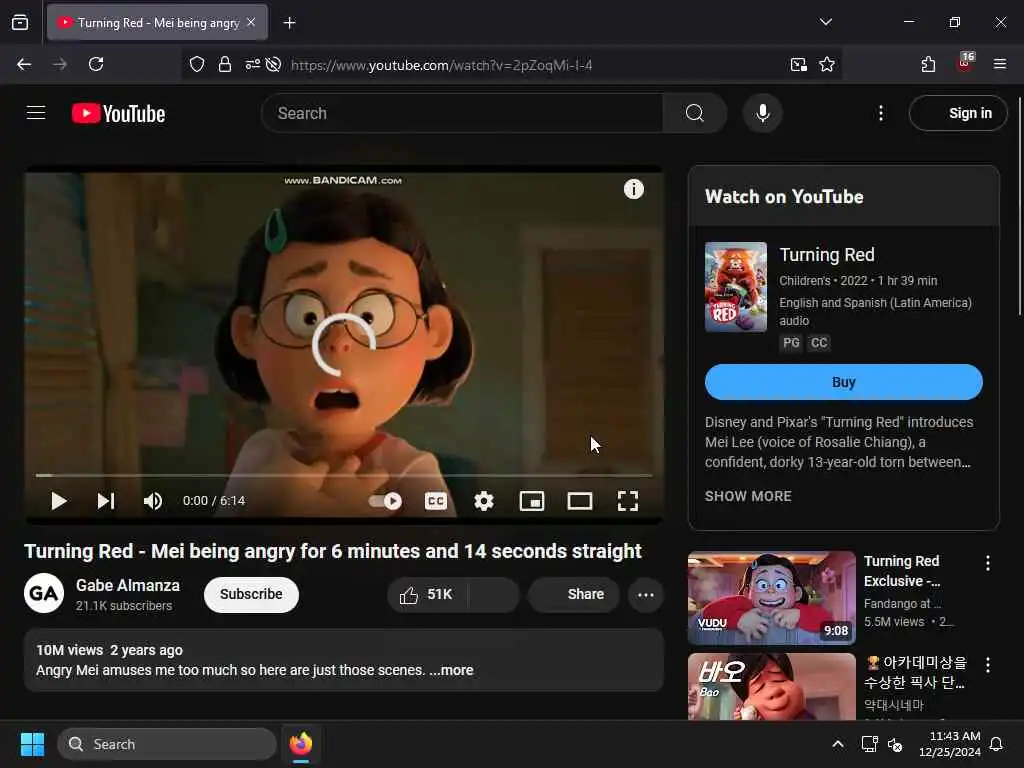The image size is (1024, 768).
Task: Share the video
Action: coord(573,594)
